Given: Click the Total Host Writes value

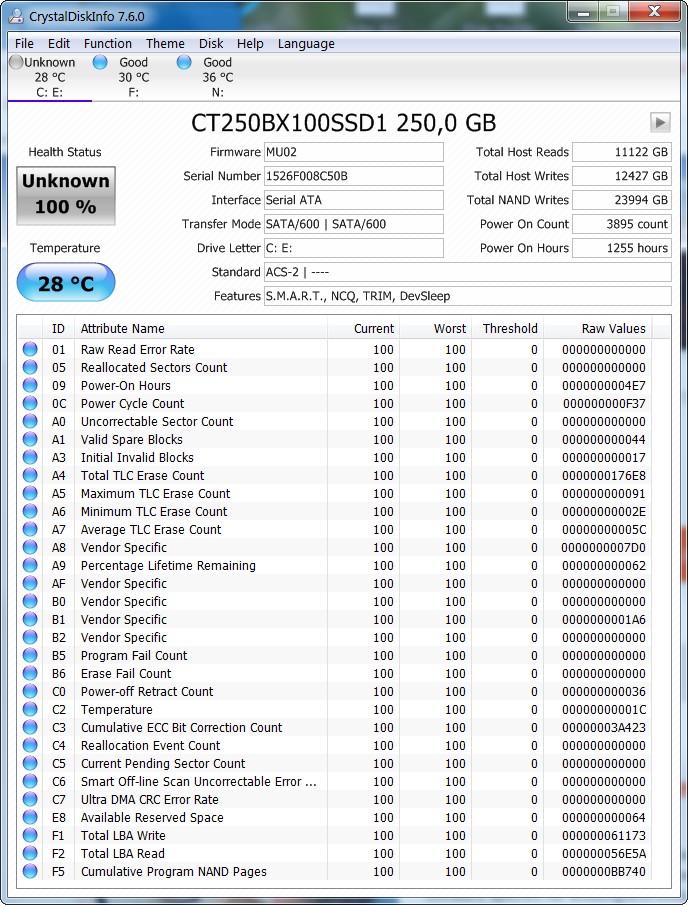Looking at the screenshot, I should pyautogui.click(x=622, y=176).
